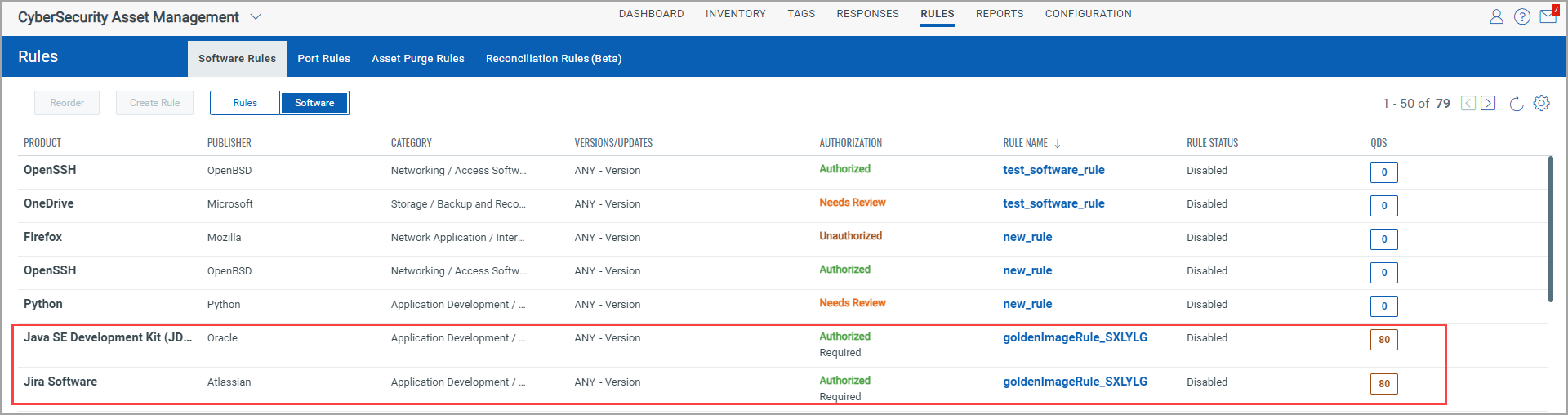
Task: Open the help question mark icon
Action: tap(1522, 16)
